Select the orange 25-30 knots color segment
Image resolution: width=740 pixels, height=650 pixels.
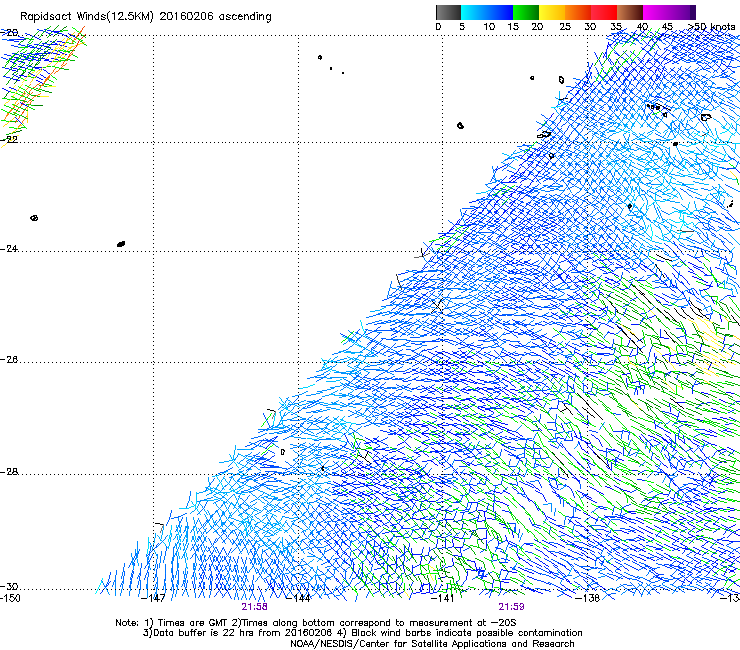[578, 12]
